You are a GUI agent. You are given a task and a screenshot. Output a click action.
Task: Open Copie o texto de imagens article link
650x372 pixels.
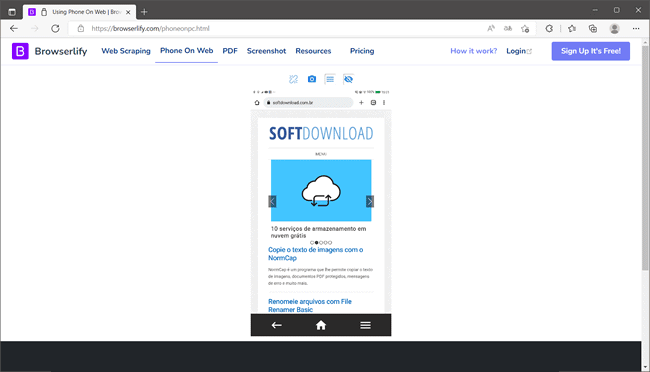coord(315,254)
